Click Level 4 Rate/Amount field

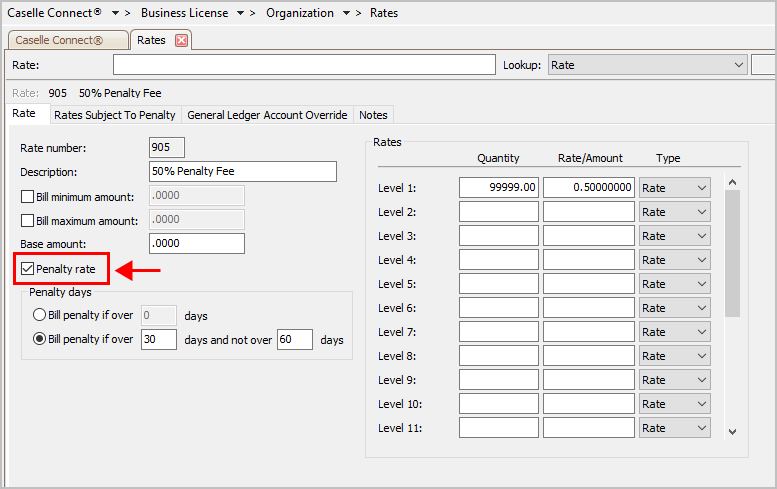pos(589,260)
